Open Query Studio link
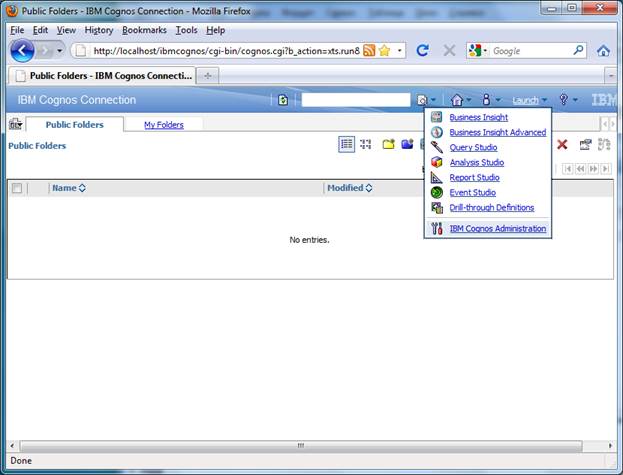623x475 pixels. [x=473, y=147]
